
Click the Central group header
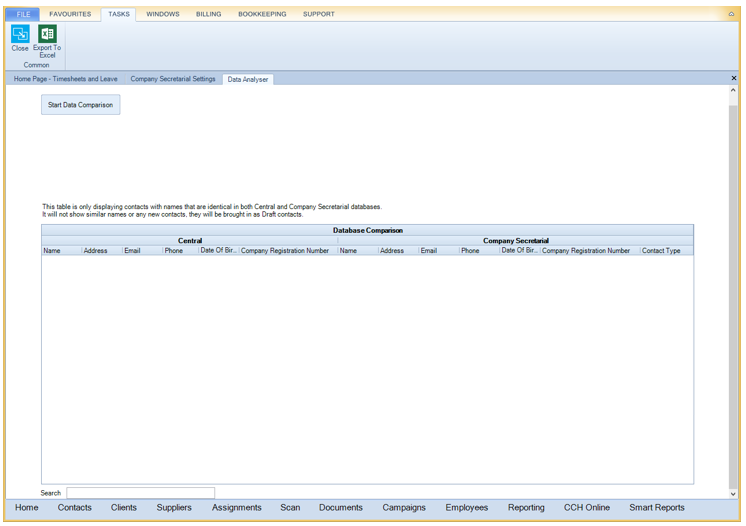[190, 241]
